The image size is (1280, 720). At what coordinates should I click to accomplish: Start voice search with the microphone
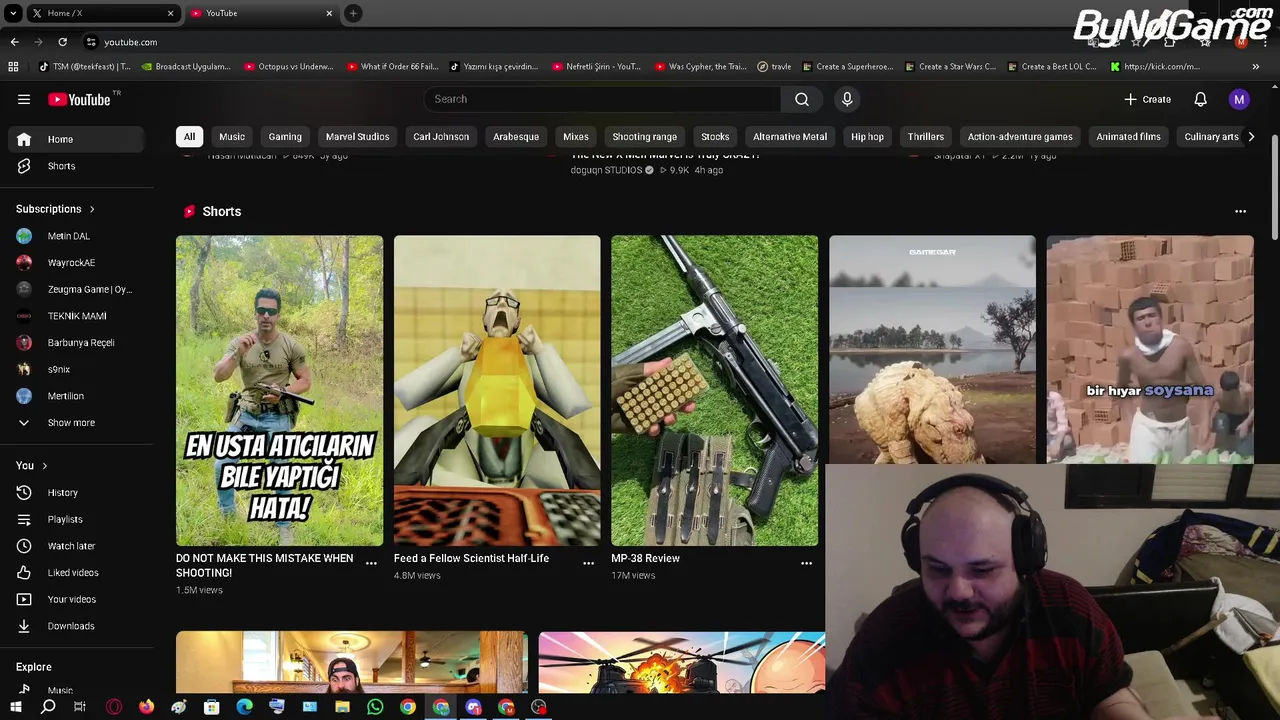pos(847,99)
